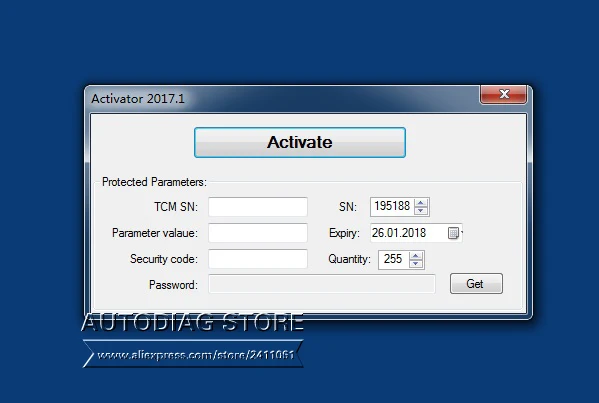Decrement Quantity using the down arrow
This screenshot has width=599, height=403.
tap(416, 264)
